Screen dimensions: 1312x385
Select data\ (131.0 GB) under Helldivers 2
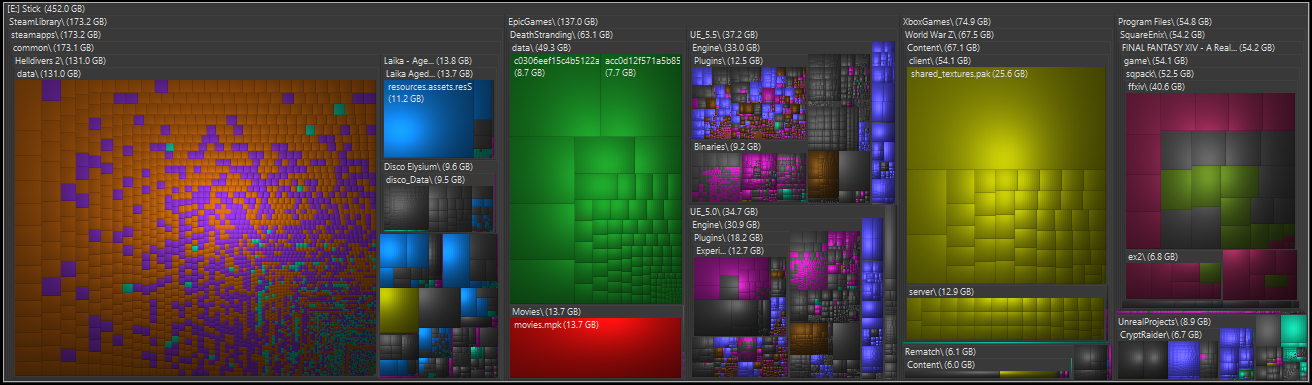[48, 73]
